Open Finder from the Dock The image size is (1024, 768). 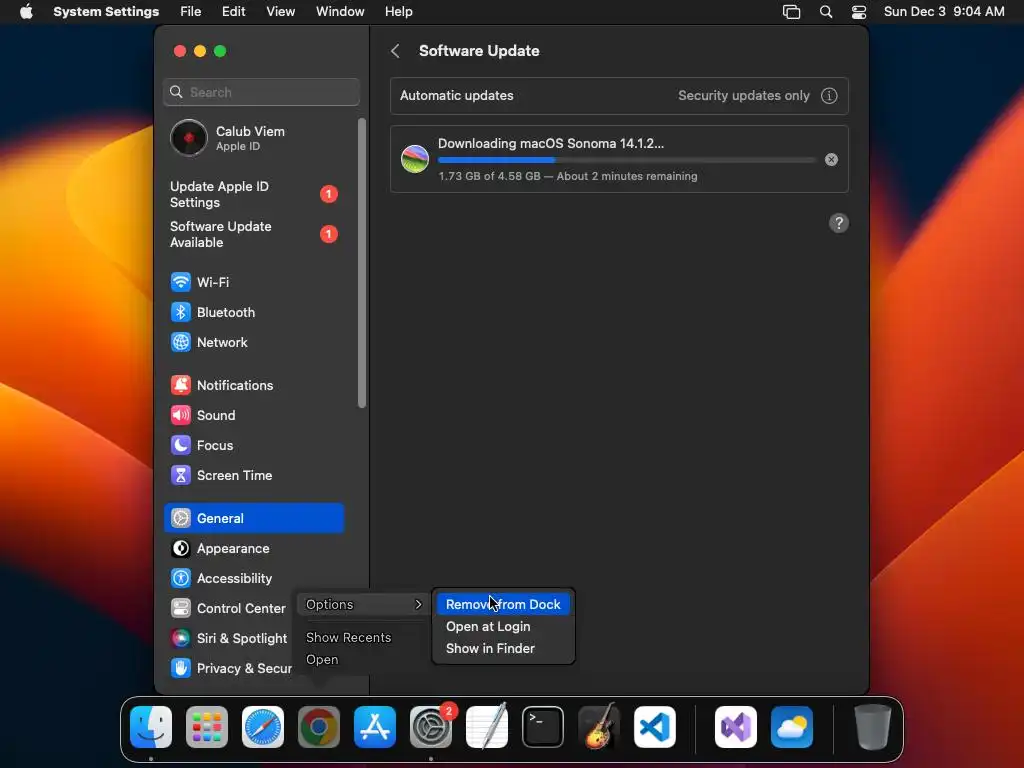pyautogui.click(x=151, y=727)
